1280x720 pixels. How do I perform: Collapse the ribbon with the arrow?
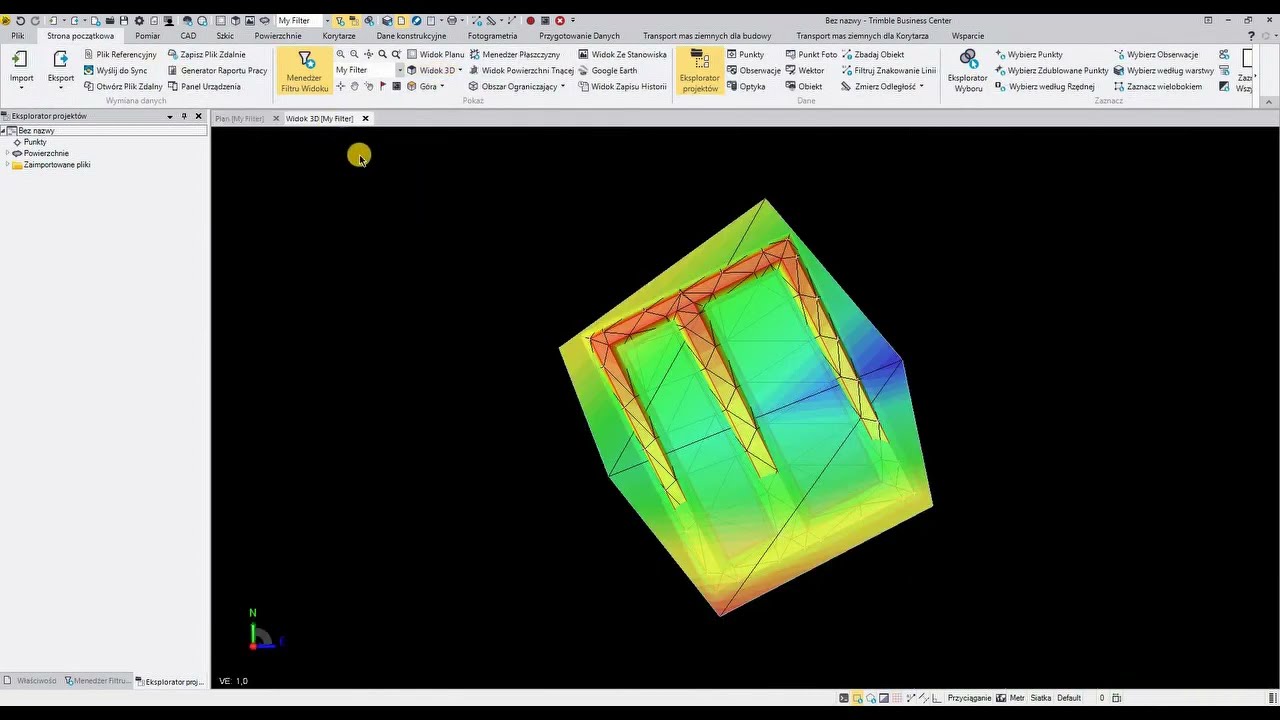click(x=1269, y=102)
